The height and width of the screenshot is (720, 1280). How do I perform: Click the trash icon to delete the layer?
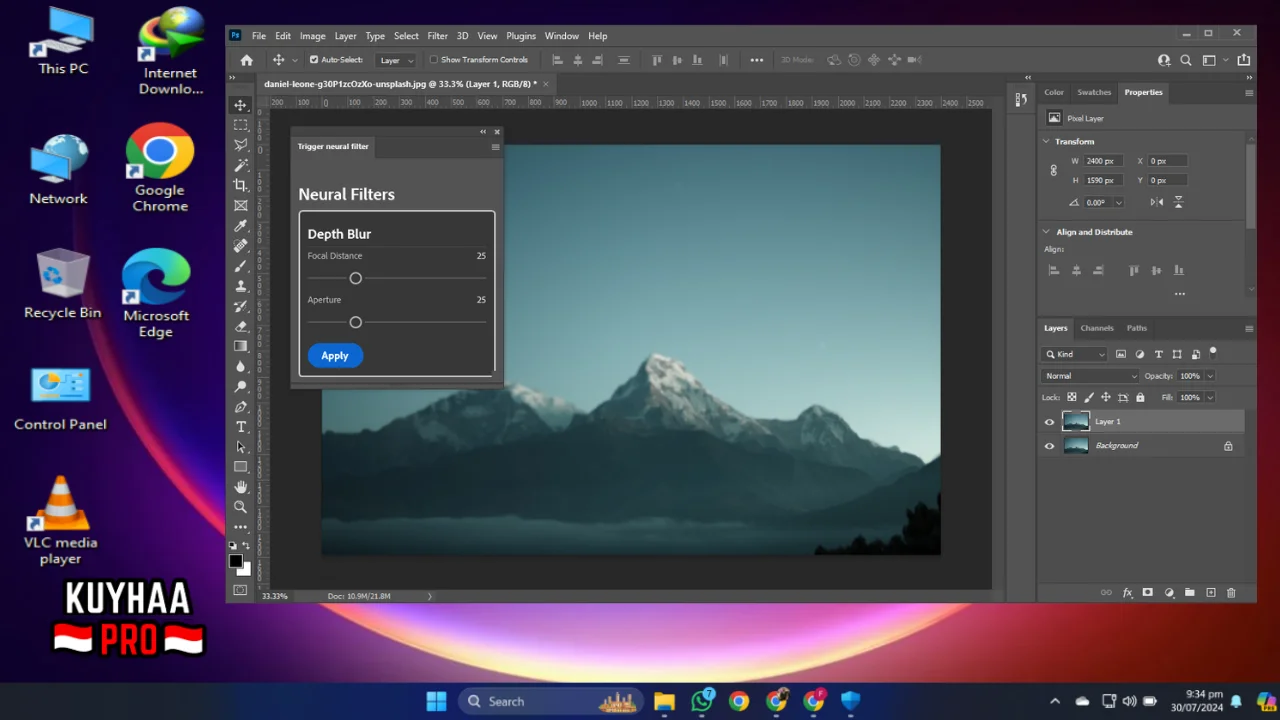tap(1231, 593)
